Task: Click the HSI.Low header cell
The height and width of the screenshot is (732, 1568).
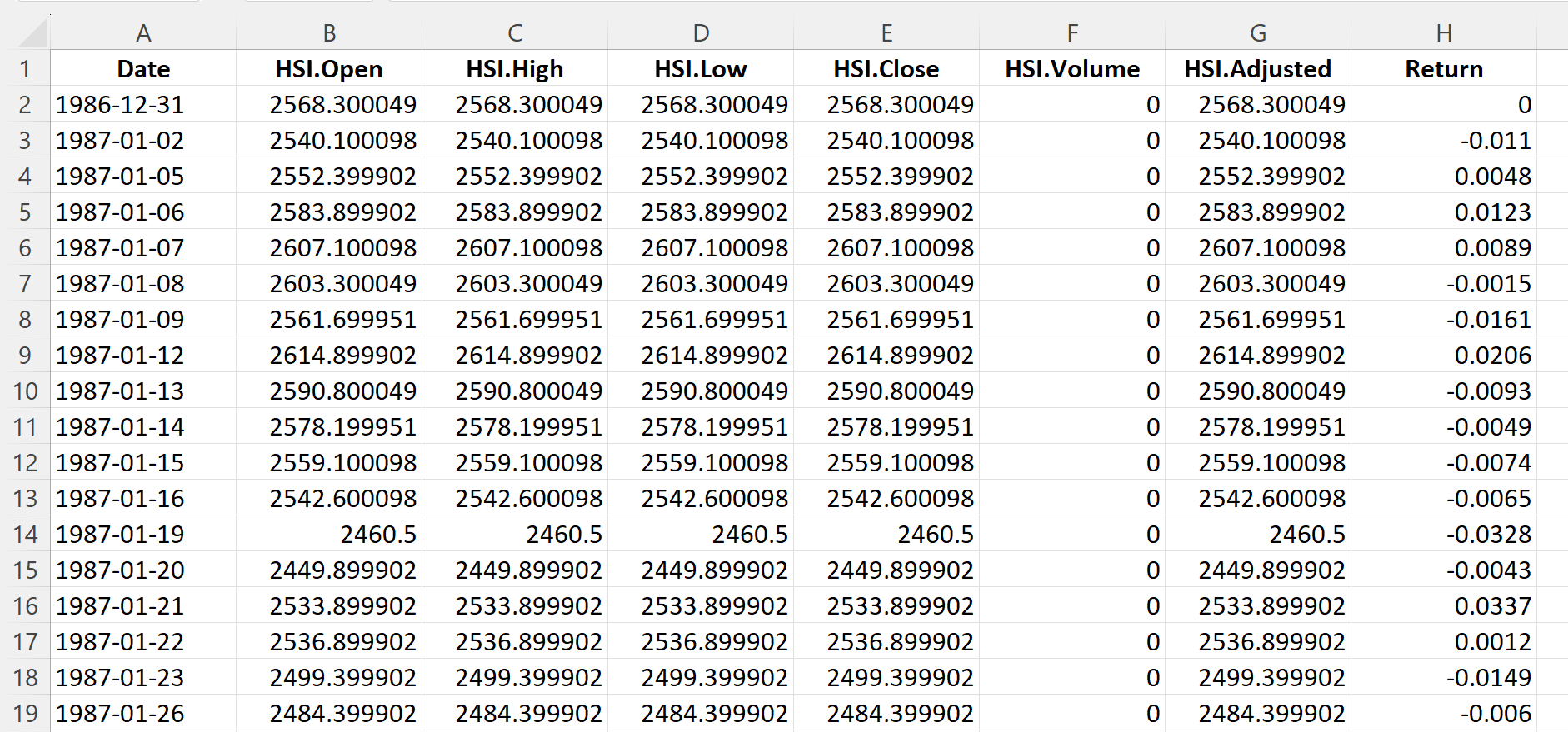Action: click(x=701, y=68)
